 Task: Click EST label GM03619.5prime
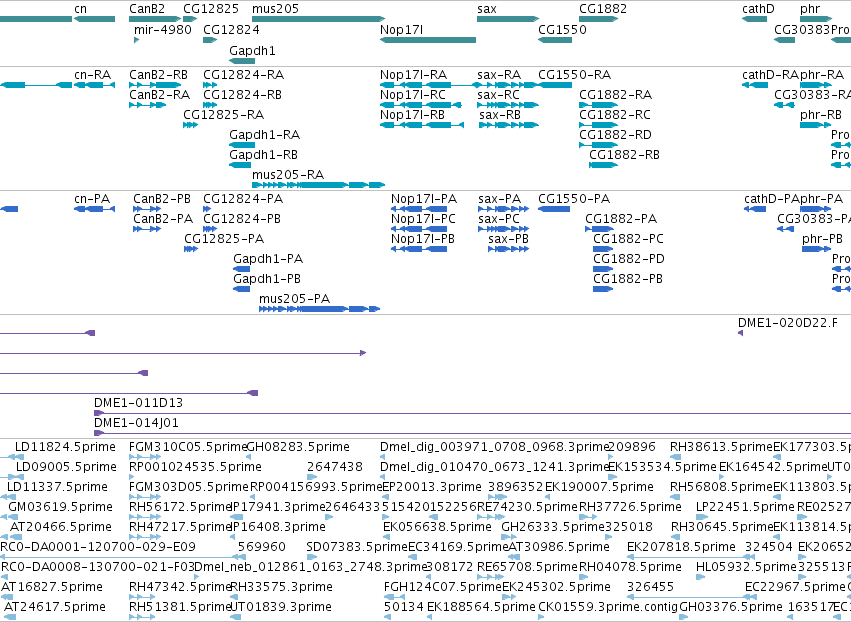(x=60, y=507)
